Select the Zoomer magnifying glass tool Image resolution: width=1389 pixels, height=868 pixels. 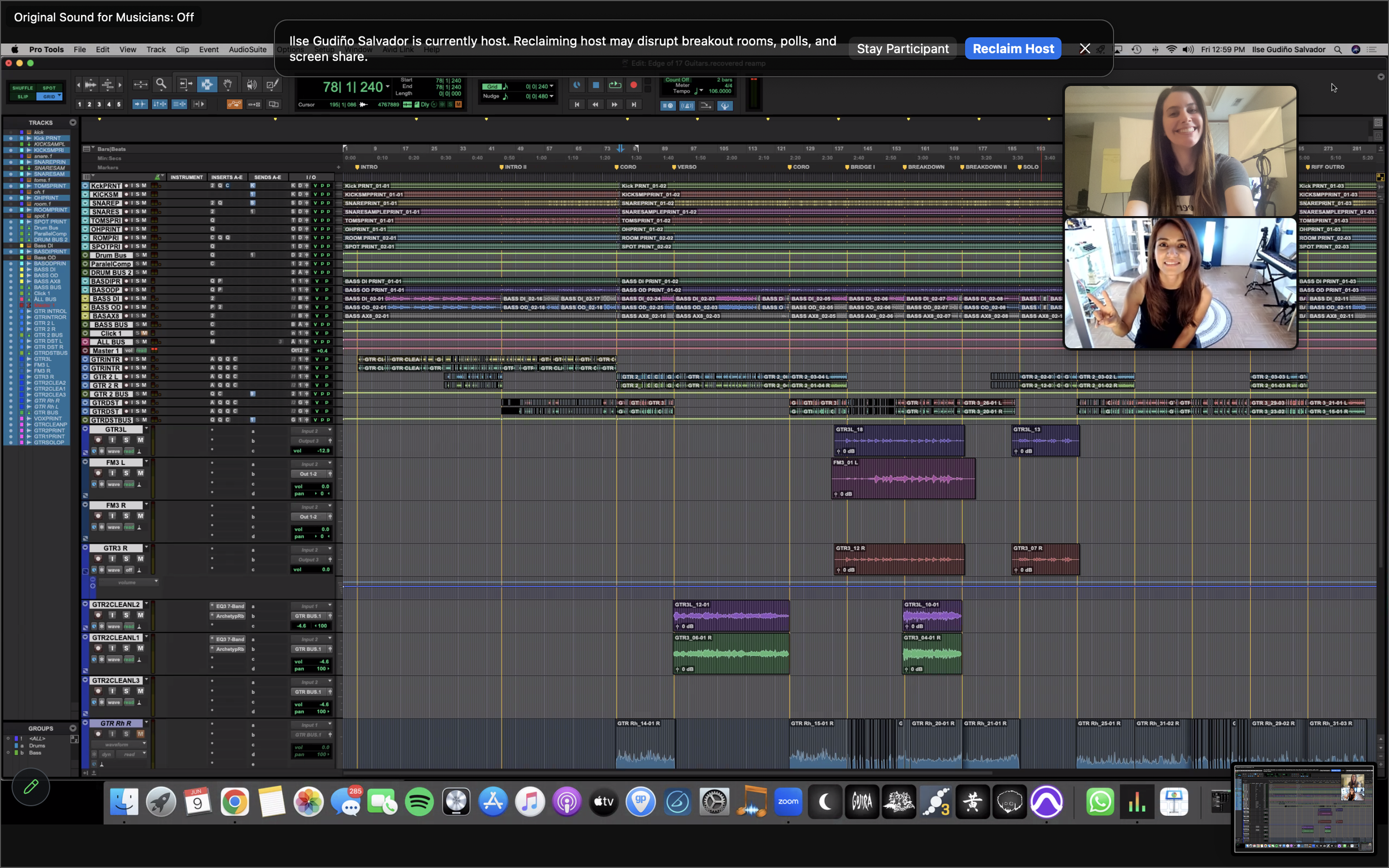pos(161,84)
